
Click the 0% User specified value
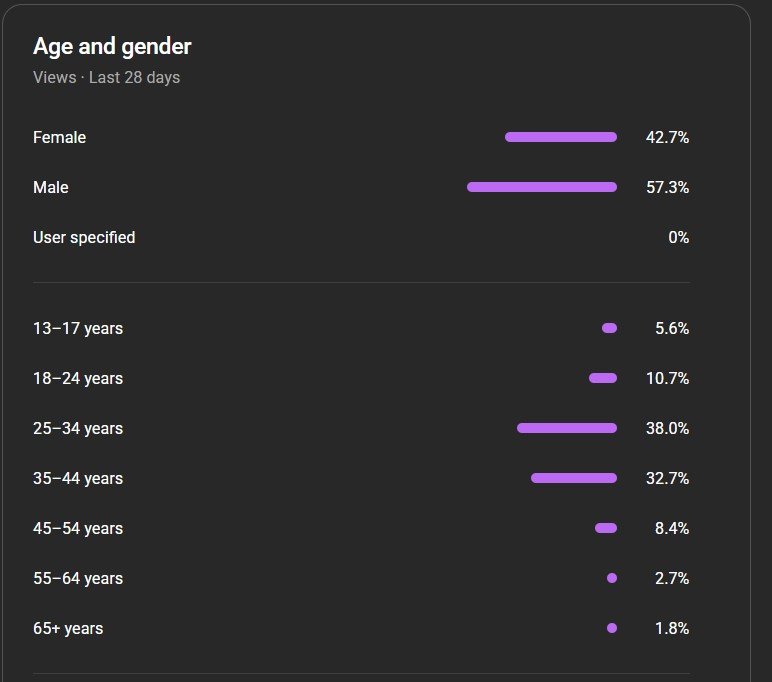click(x=678, y=238)
